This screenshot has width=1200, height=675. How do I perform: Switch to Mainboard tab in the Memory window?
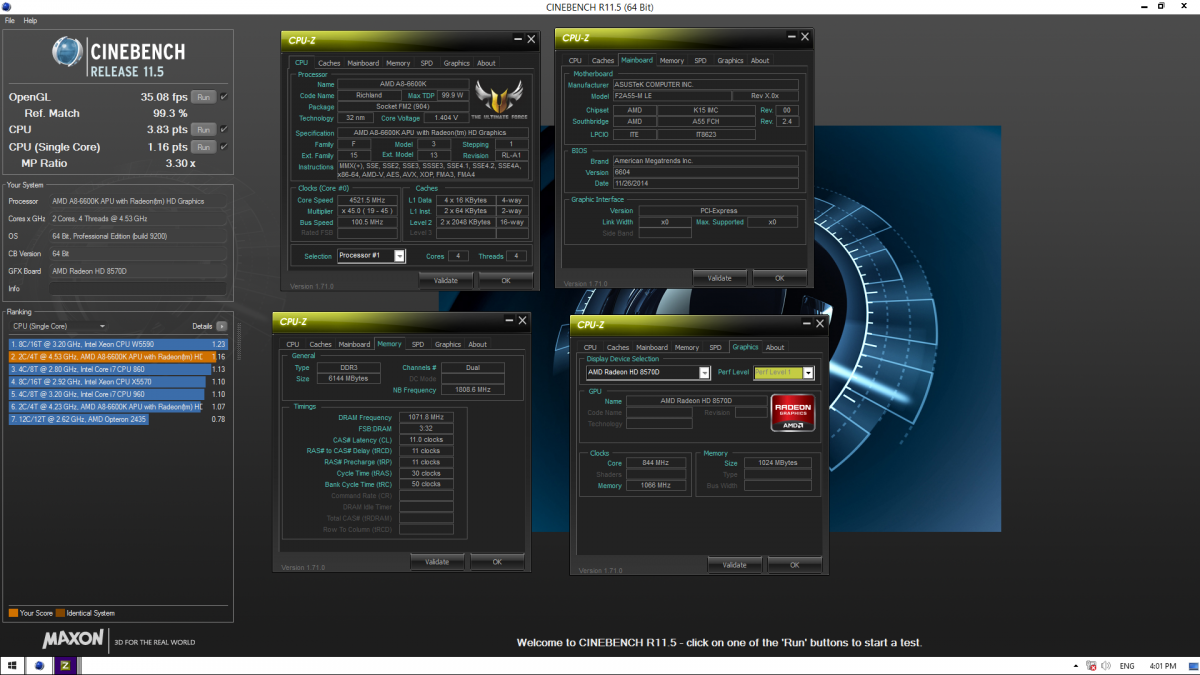tap(354, 344)
